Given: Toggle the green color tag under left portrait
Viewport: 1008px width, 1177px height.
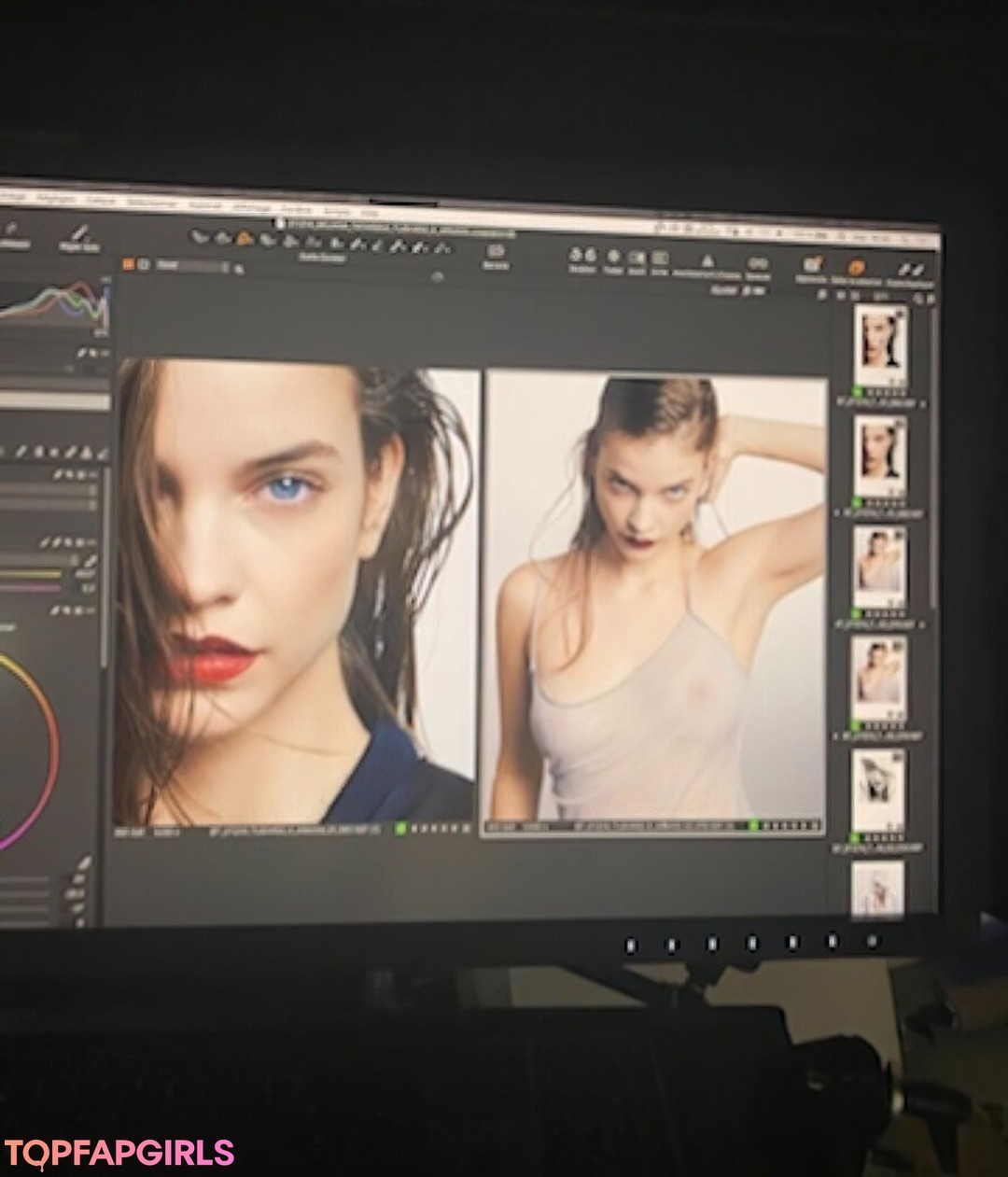Looking at the screenshot, I should click(400, 828).
